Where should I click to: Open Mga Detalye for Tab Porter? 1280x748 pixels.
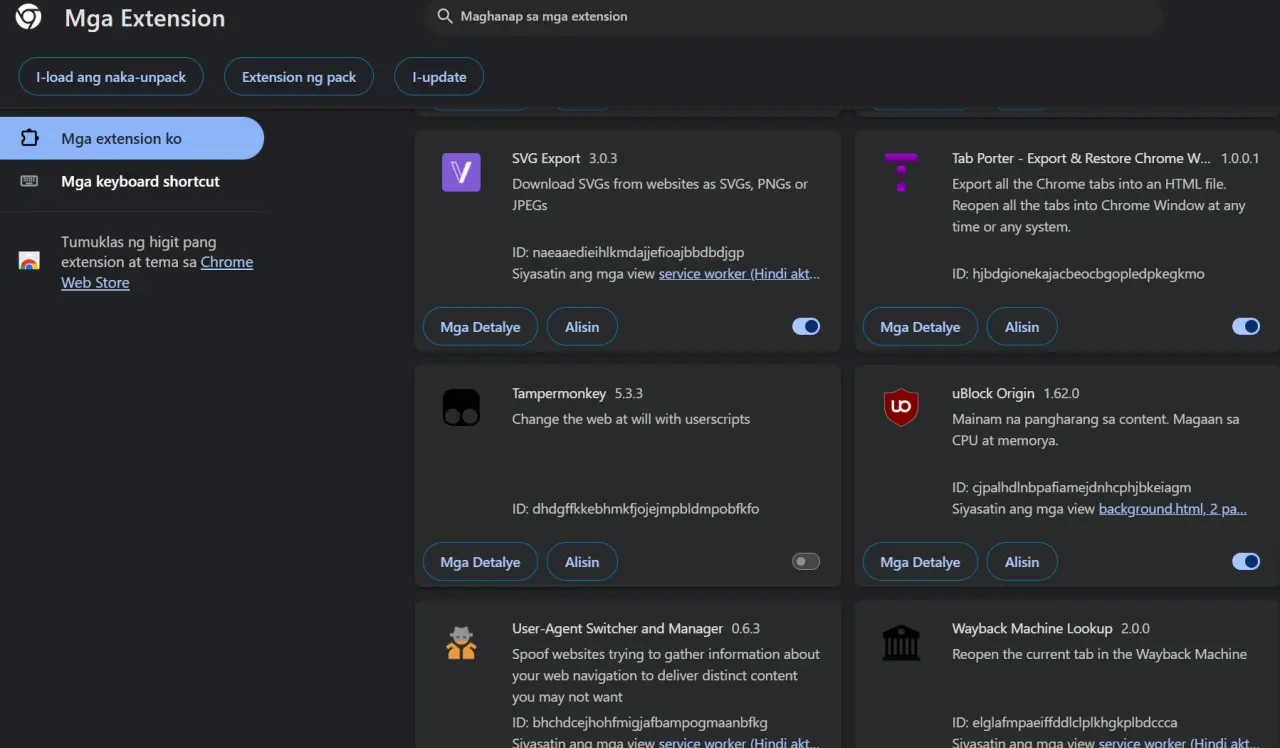point(920,327)
